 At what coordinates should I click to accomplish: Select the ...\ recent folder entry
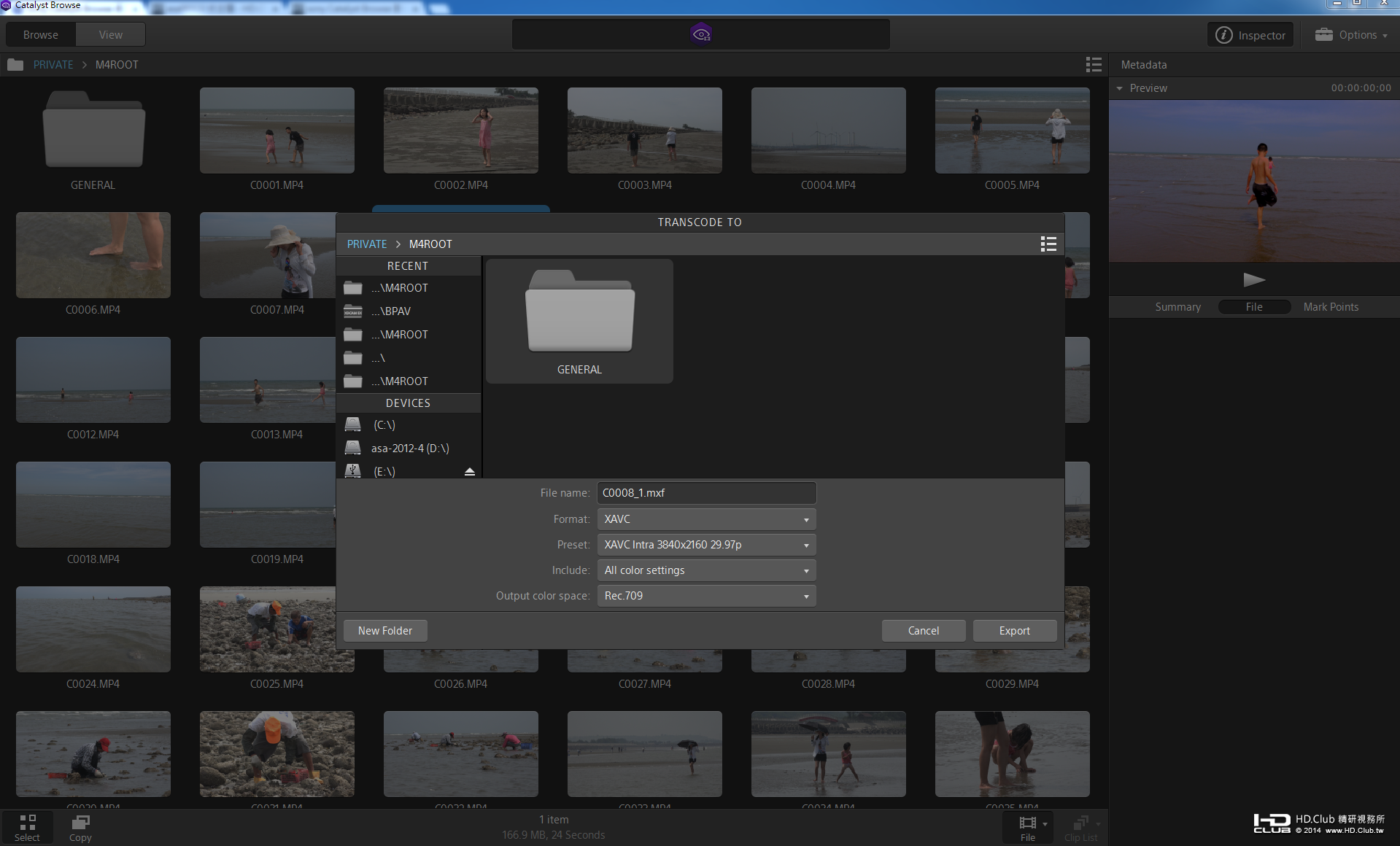[x=409, y=358]
